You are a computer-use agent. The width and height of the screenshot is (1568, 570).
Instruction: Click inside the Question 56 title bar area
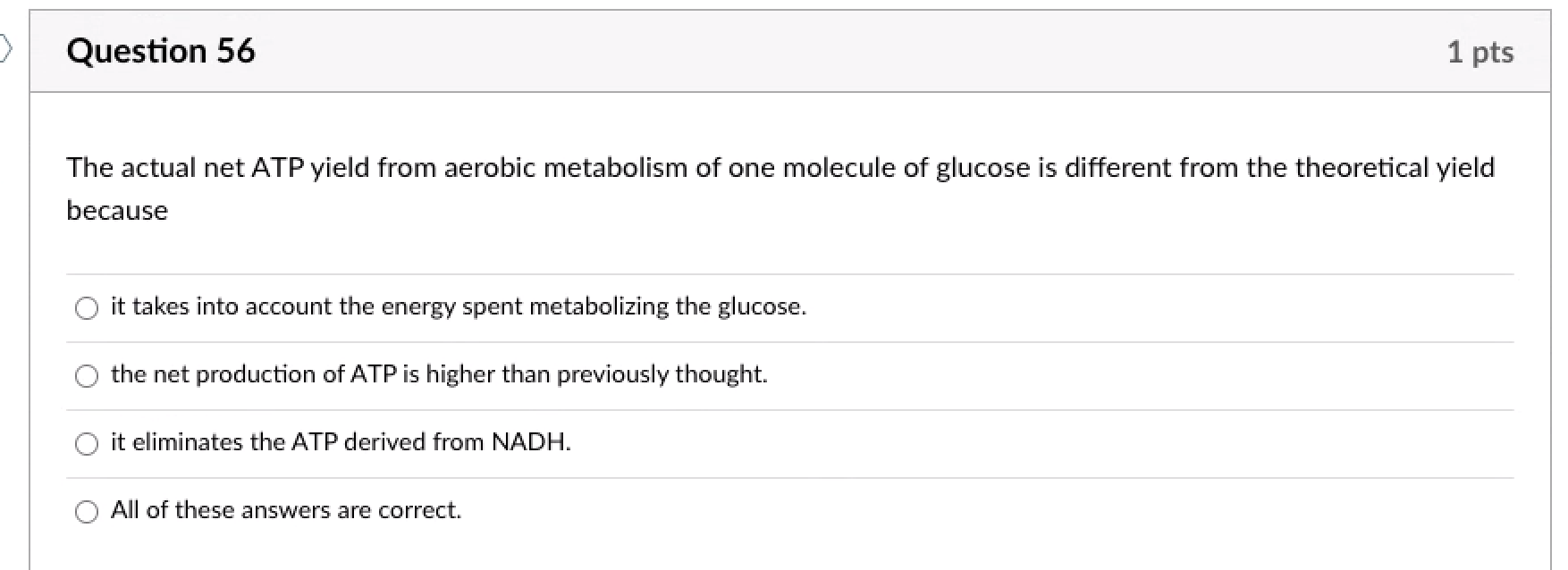click(805, 51)
